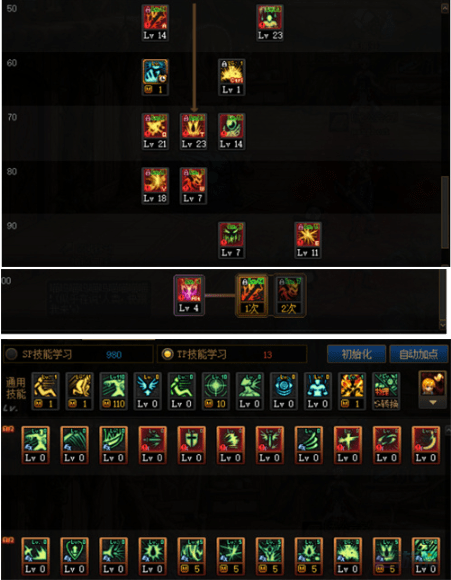Select the purple-framed Lv 4 awakening skill
Screen dimensions: 451x580
pyautogui.click(x=189, y=295)
